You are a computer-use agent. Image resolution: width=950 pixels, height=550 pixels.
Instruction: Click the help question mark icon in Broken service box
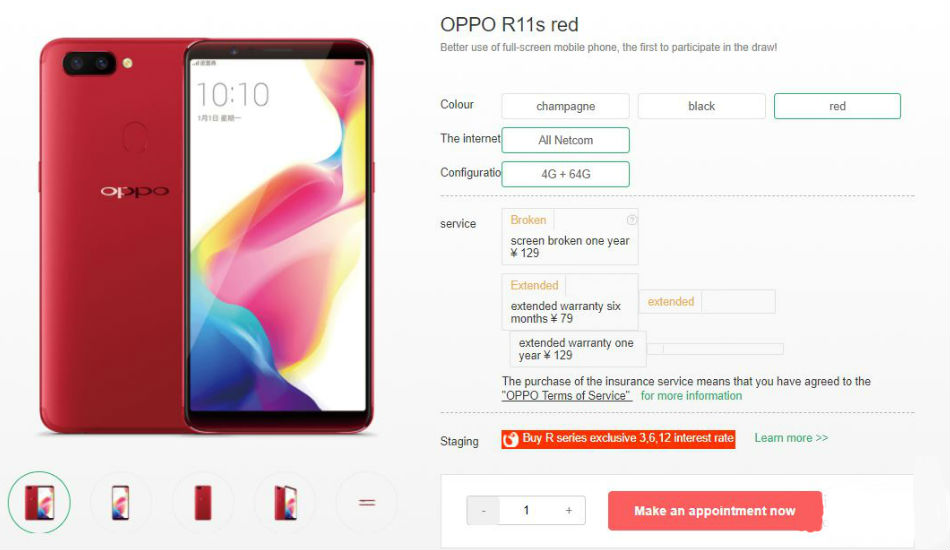[631, 220]
